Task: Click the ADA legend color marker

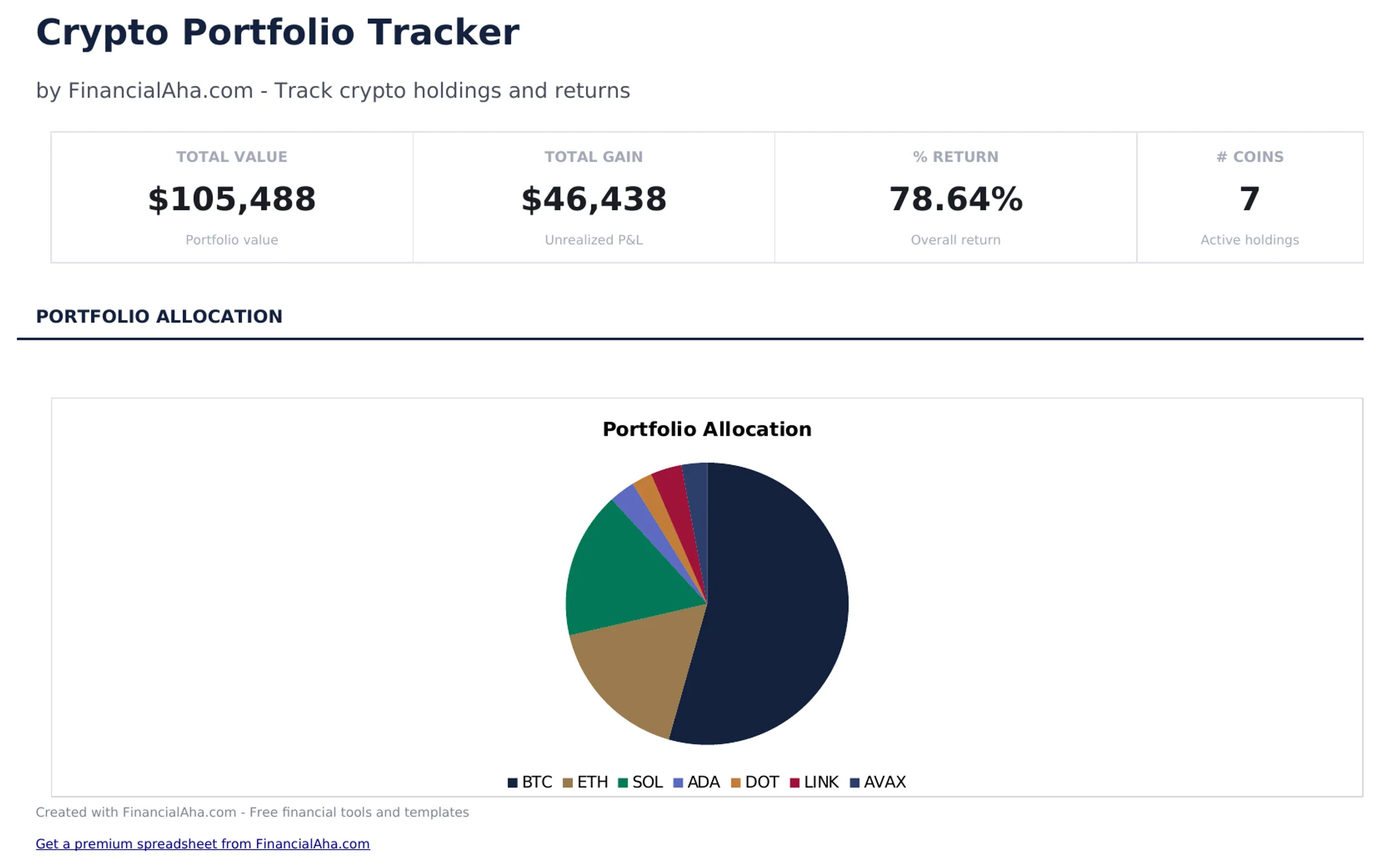Action: point(678,782)
